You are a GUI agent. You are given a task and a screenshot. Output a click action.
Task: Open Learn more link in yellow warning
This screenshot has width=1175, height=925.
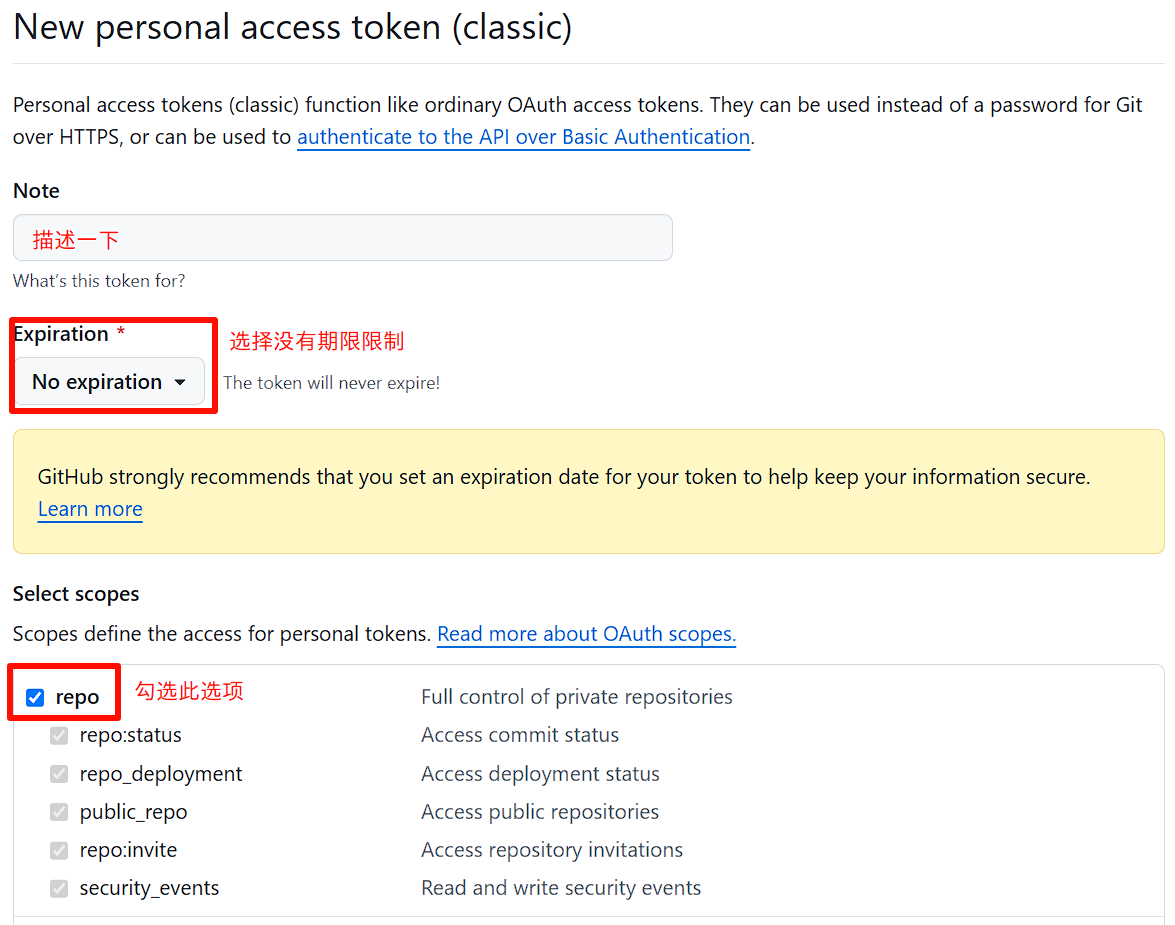tap(90, 509)
